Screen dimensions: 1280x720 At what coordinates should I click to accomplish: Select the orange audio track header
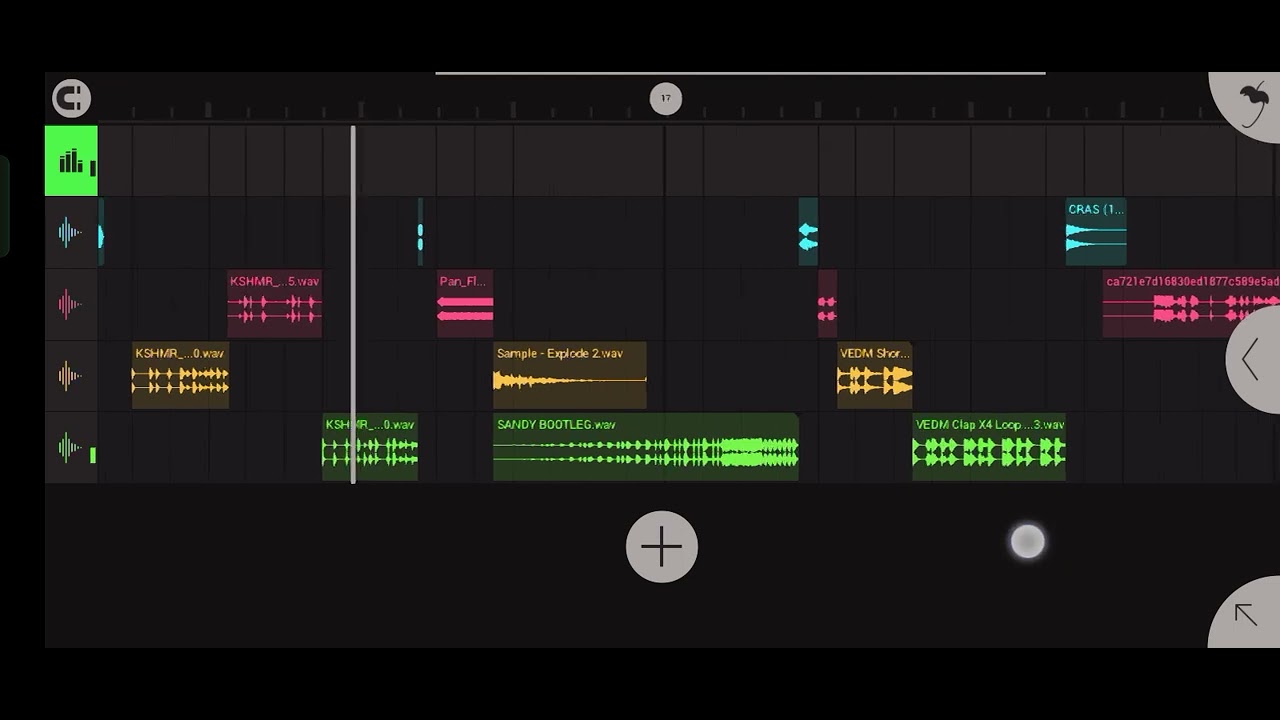(71, 377)
